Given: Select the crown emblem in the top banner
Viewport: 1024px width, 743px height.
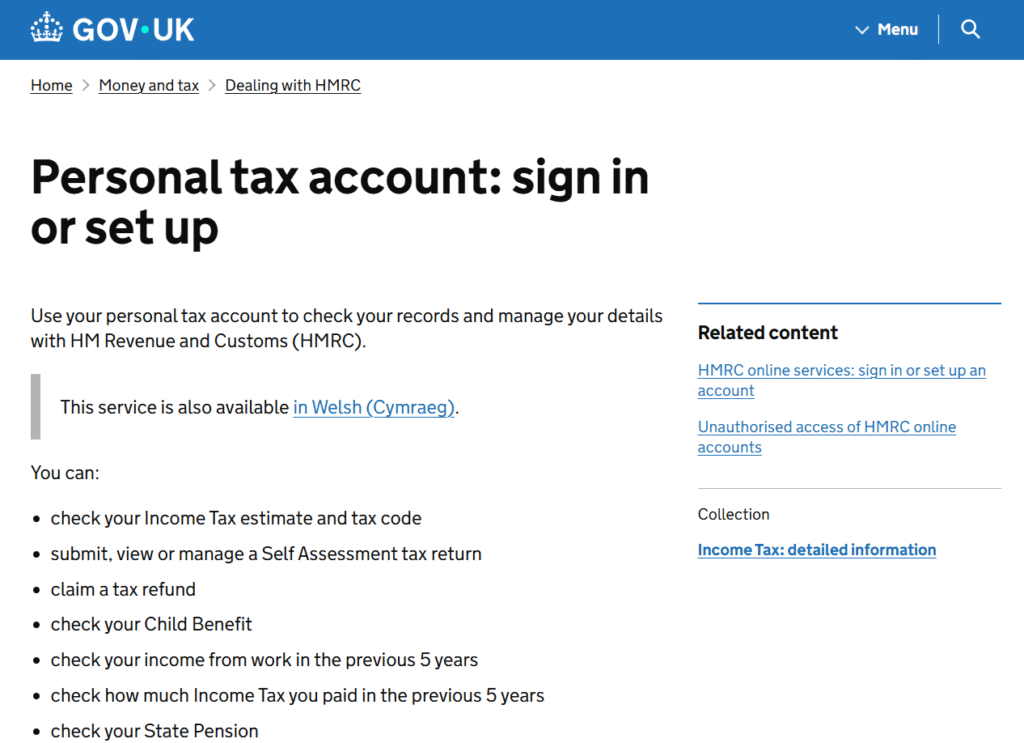Looking at the screenshot, I should (x=45, y=28).
